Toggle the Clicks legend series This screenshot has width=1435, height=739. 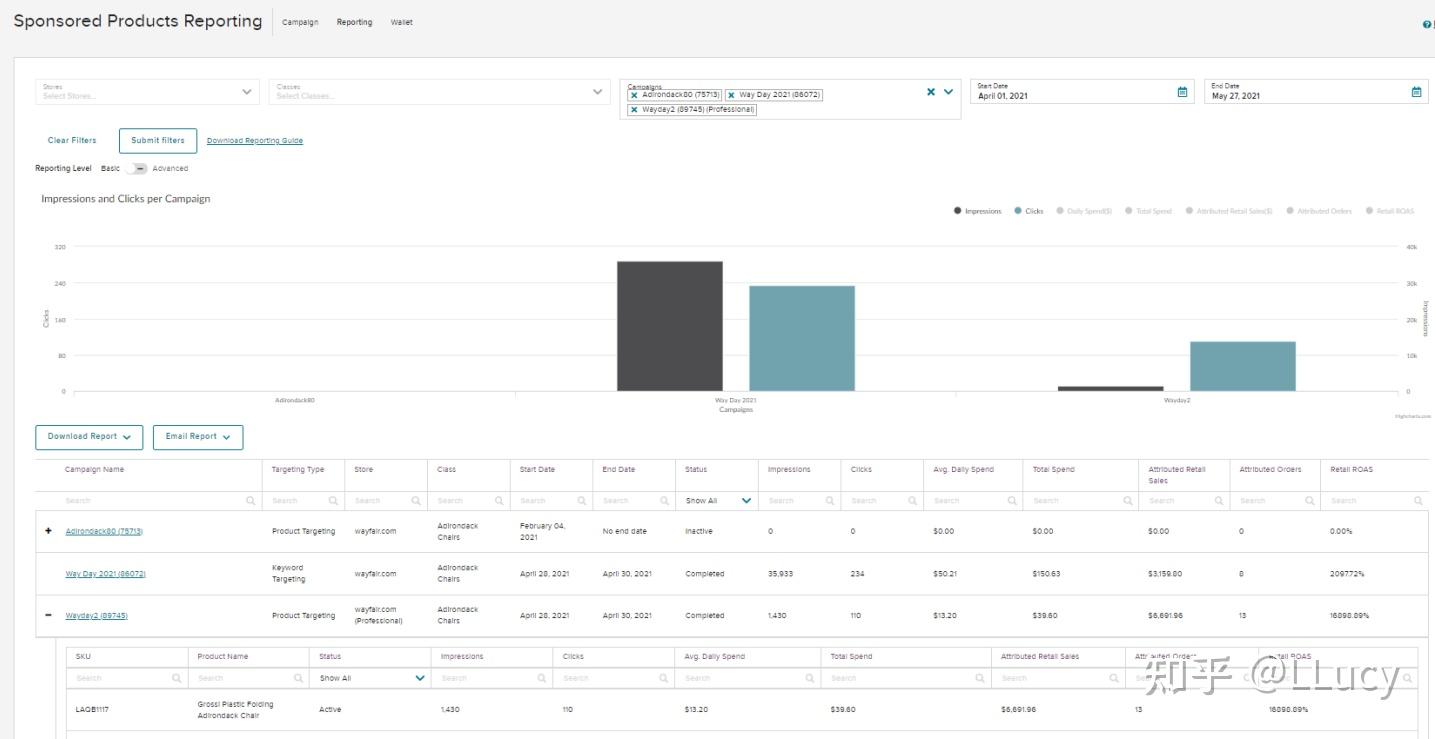point(1029,211)
